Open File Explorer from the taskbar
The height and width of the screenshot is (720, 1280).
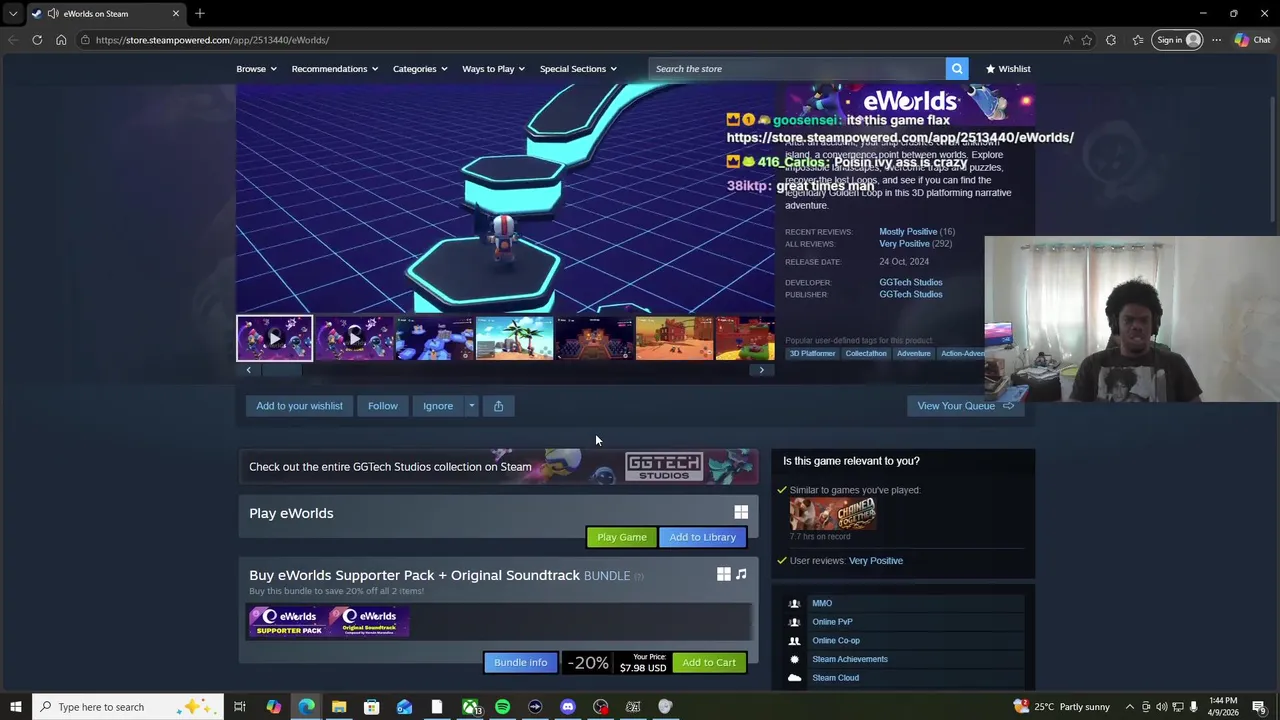pos(339,707)
